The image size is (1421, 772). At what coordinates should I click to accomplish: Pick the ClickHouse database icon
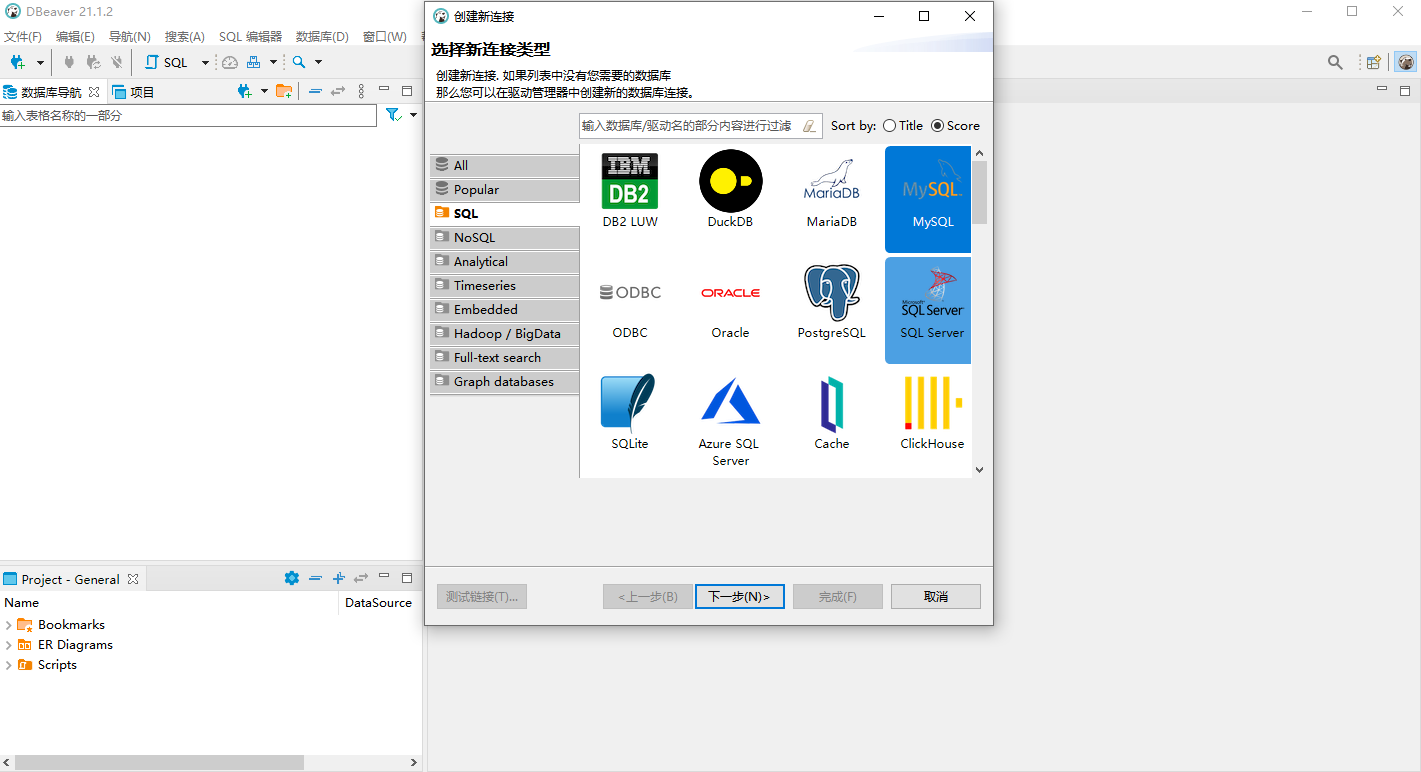(x=932, y=404)
